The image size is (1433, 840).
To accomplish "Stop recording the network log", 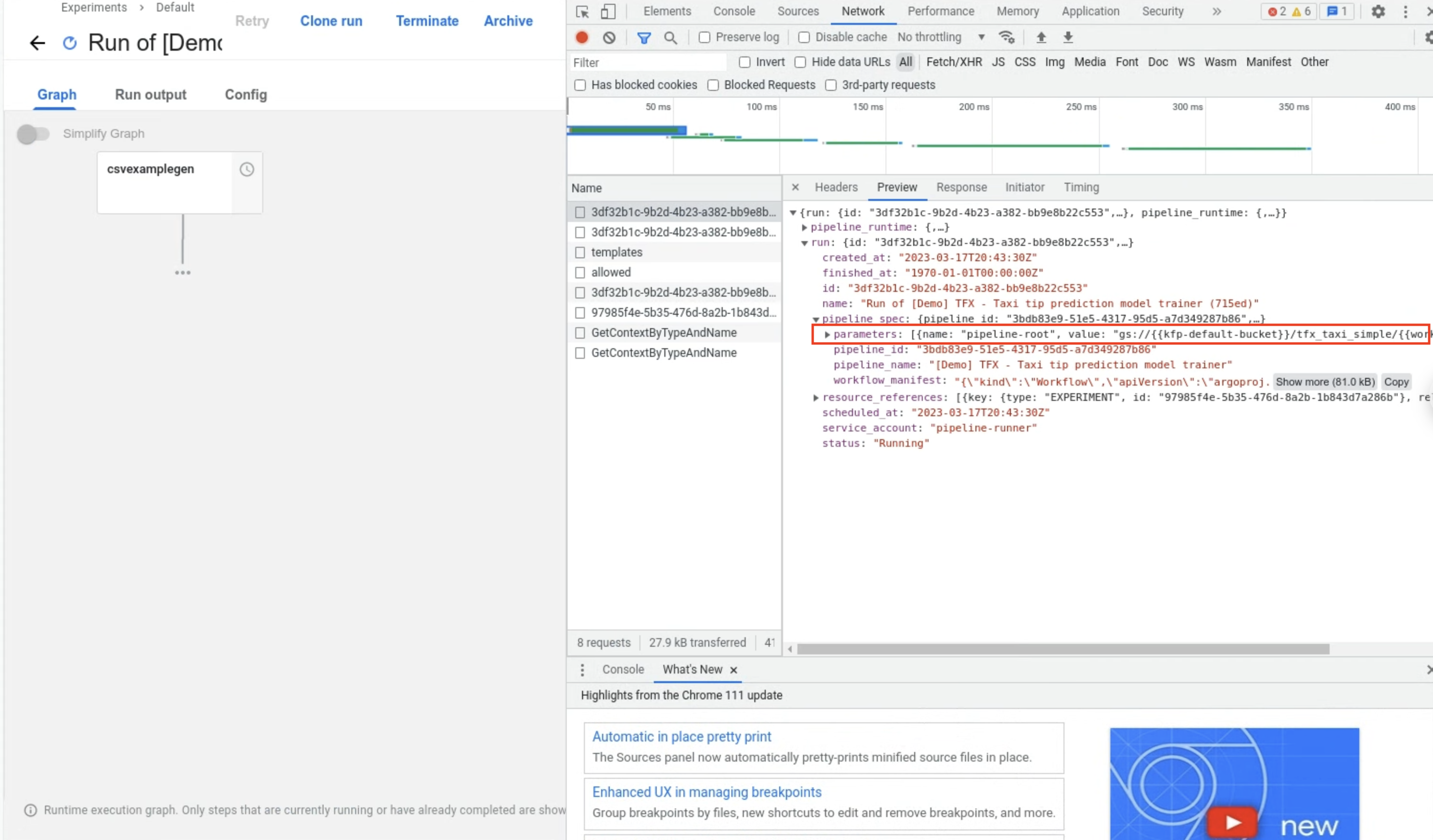I will tap(581, 37).
